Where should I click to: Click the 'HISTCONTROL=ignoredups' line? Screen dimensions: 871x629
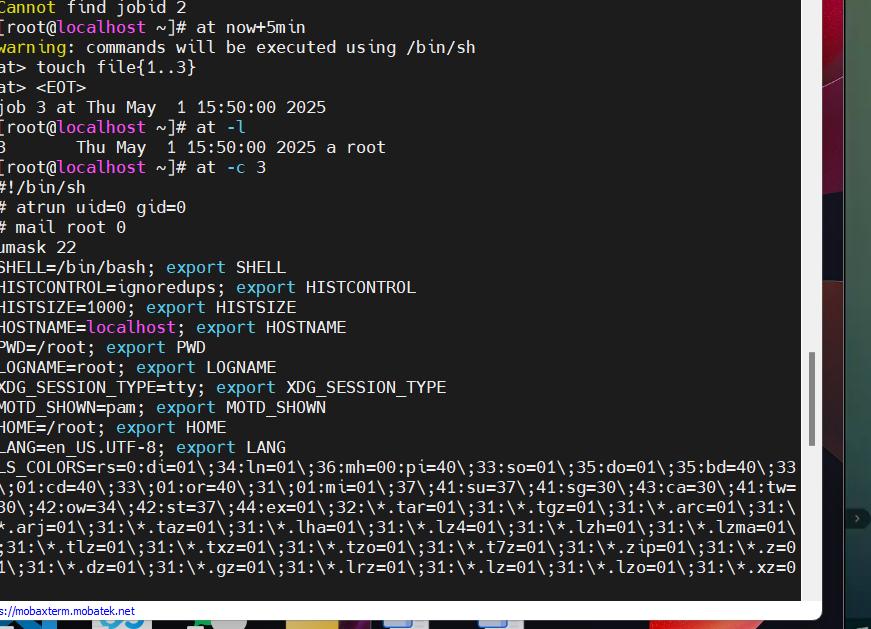pos(208,287)
